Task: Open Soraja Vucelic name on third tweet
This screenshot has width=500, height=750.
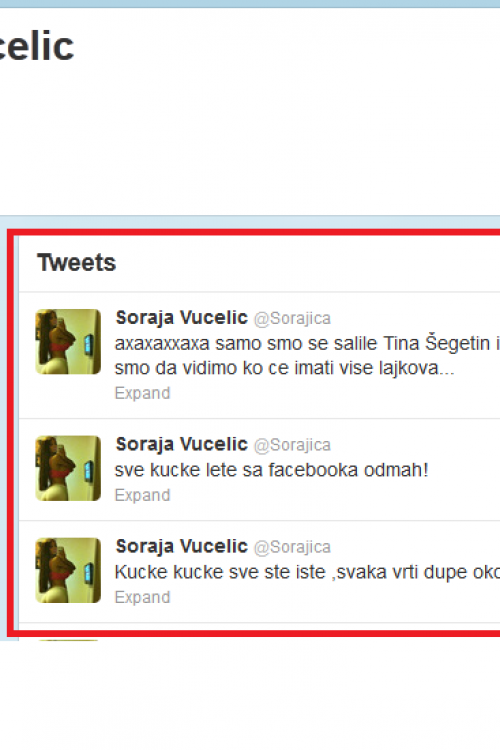Action: [x=181, y=546]
